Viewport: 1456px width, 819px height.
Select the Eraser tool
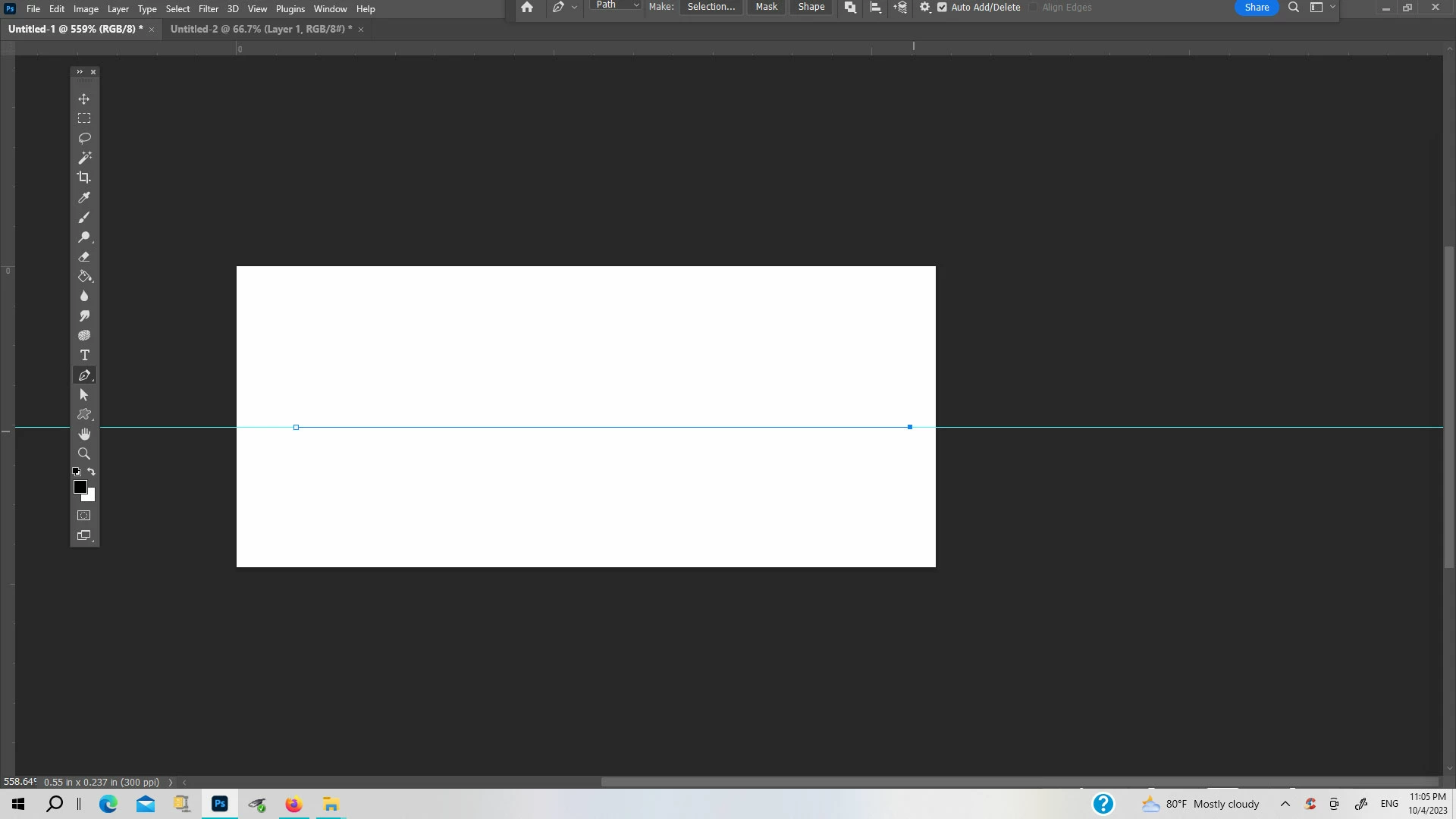(x=84, y=257)
